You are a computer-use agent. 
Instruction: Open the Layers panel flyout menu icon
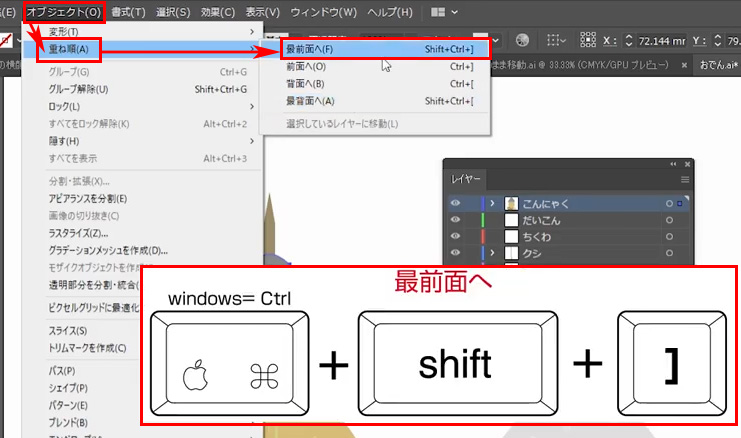click(685, 180)
